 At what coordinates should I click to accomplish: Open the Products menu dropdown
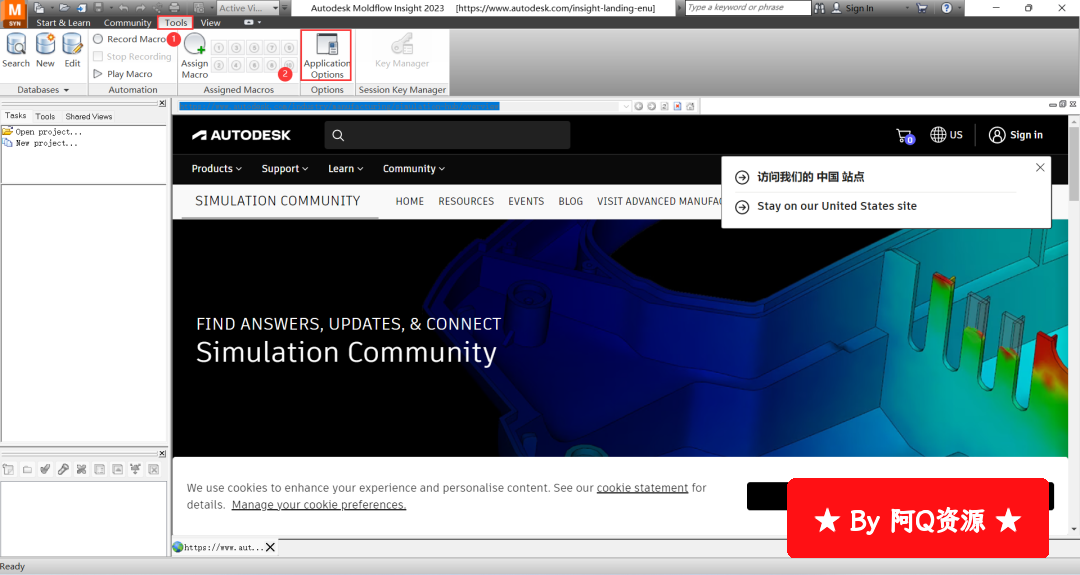(x=217, y=169)
